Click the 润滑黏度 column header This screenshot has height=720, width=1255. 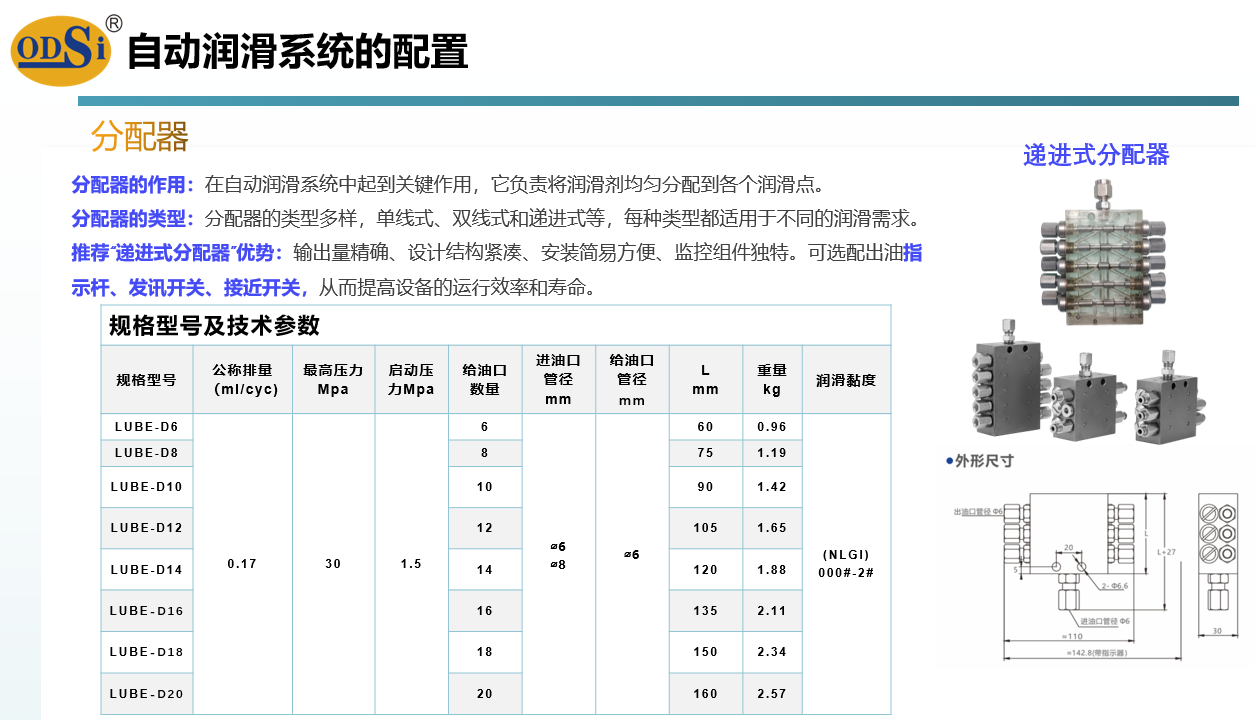[846, 380]
